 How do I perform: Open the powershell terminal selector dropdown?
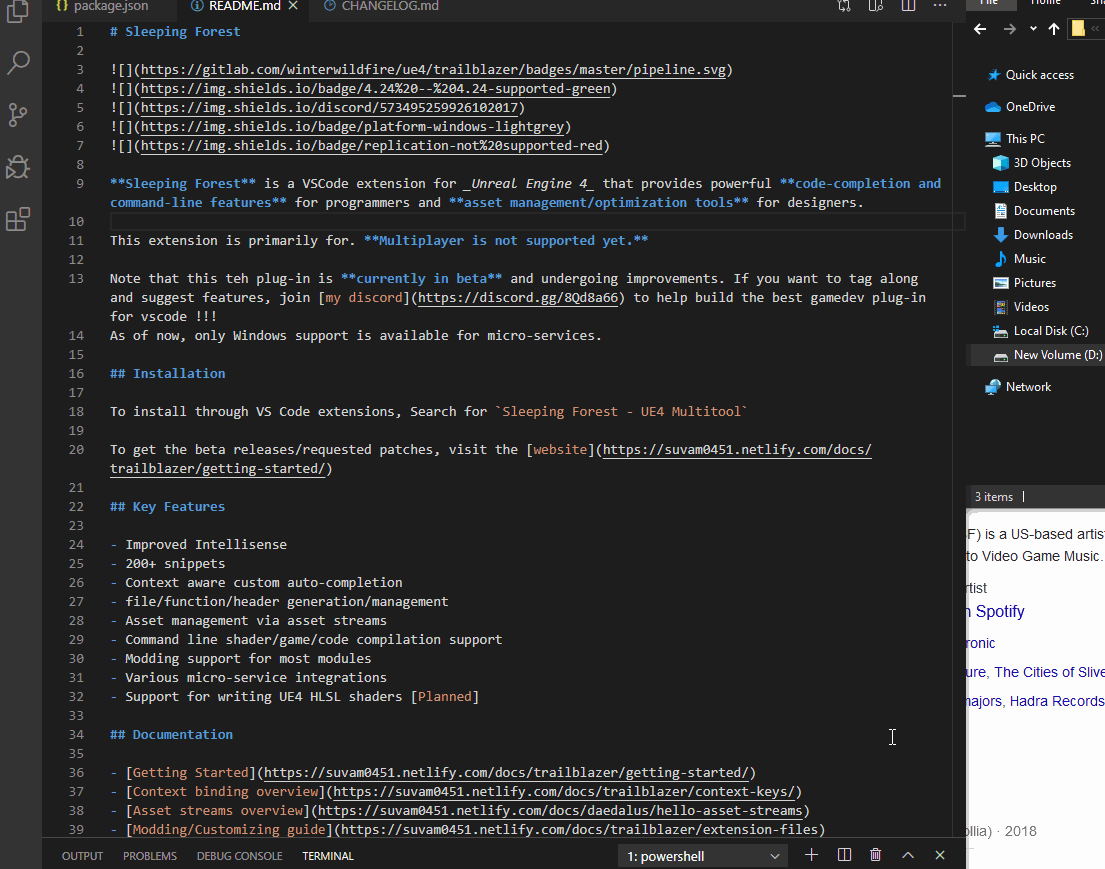(x=703, y=856)
